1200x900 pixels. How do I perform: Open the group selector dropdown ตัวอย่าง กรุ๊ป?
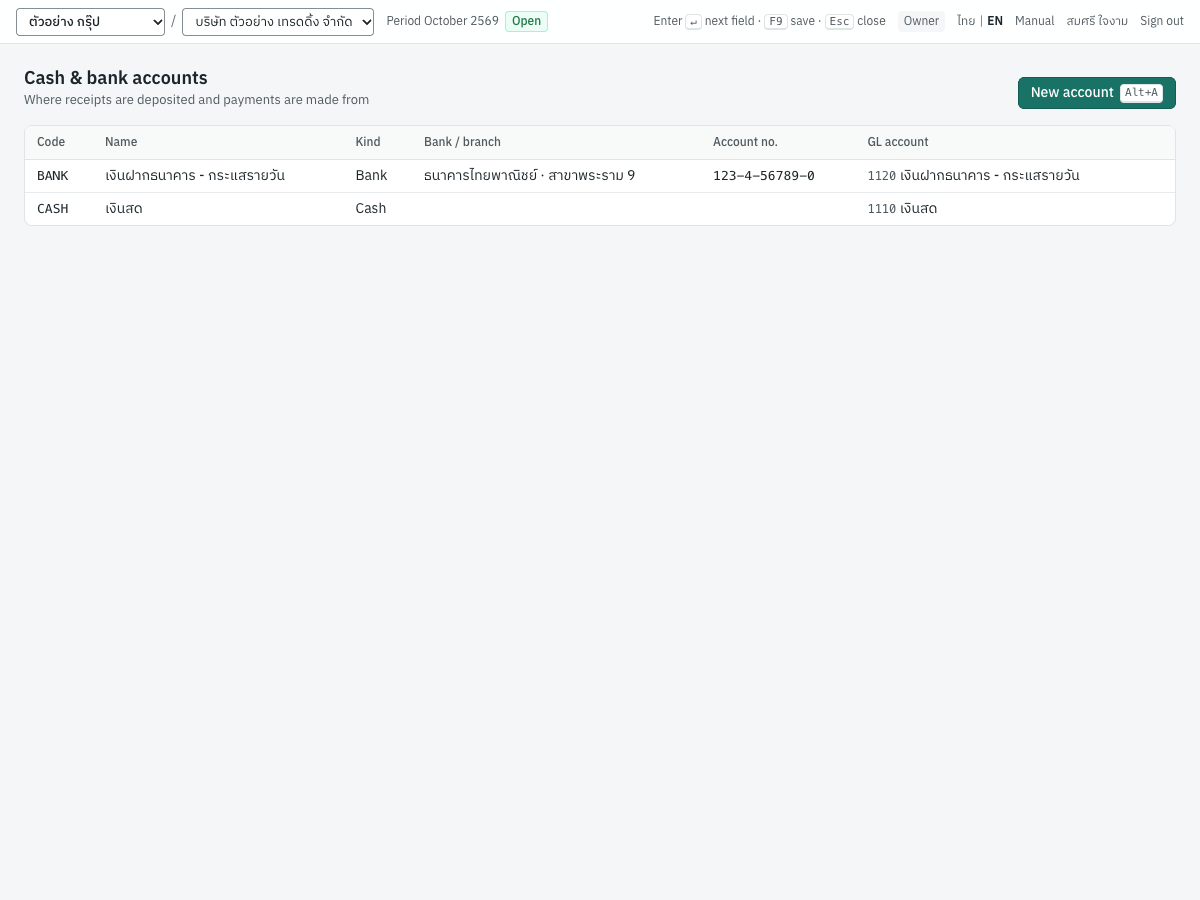point(90,22)
